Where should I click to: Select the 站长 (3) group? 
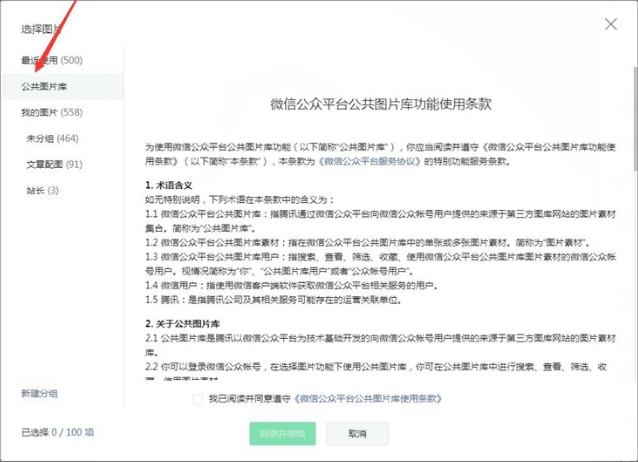coord(42,190)
